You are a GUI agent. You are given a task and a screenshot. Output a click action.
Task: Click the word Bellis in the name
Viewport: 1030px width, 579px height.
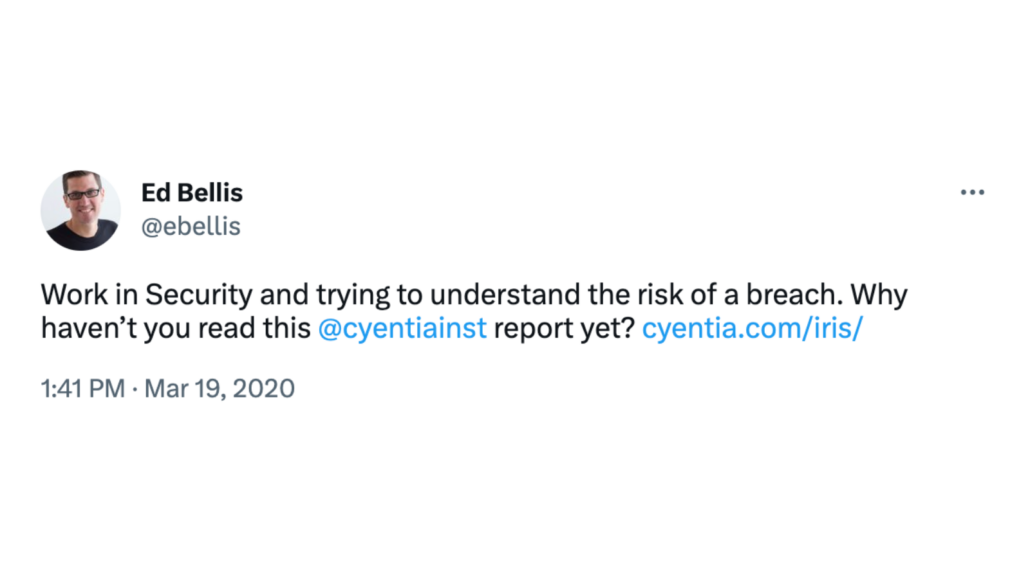point(210,193)
